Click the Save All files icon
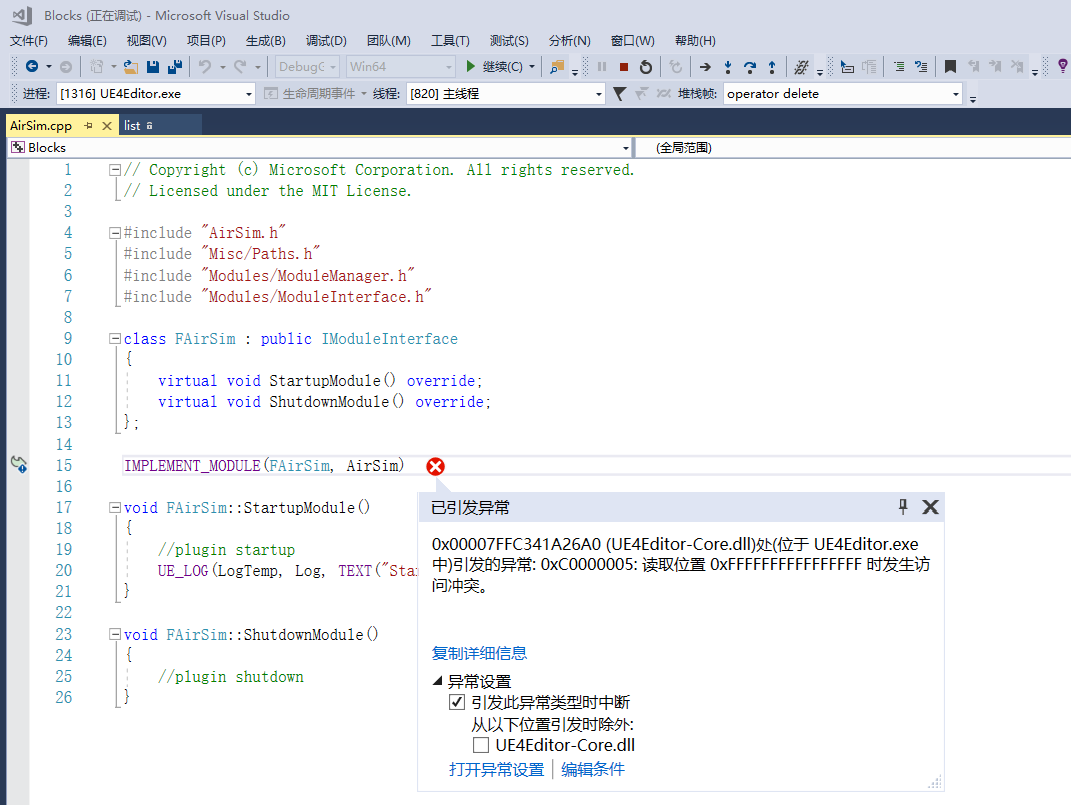 tap(174, 66)
